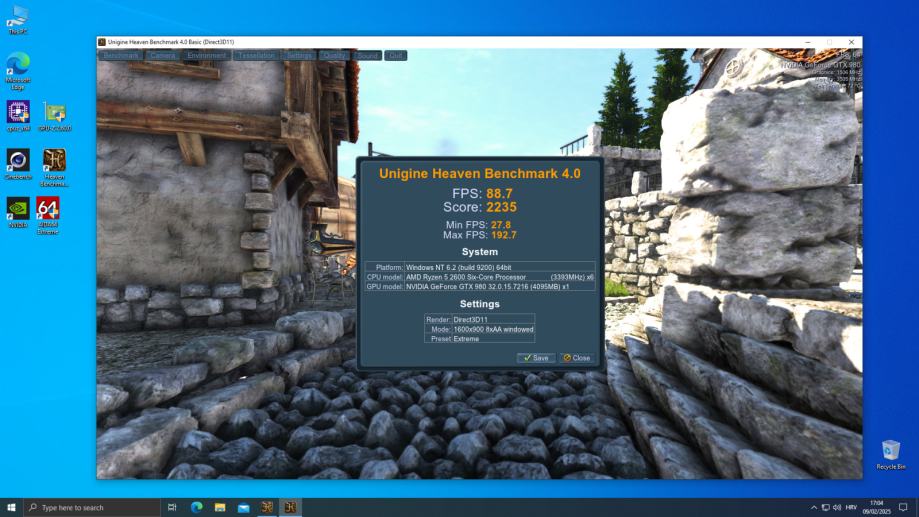Open network status tray icon

825,508
